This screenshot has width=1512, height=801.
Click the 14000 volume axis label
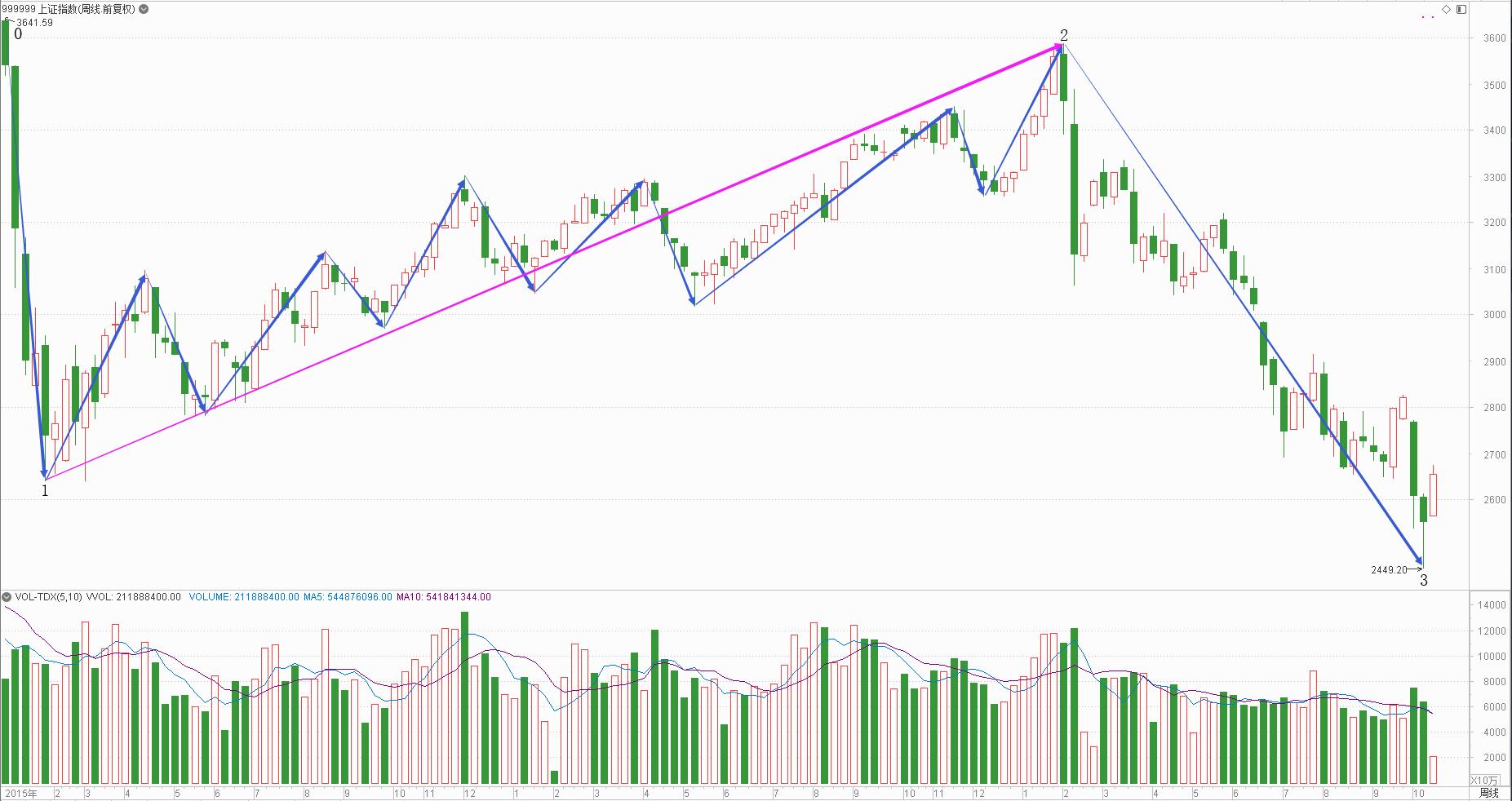[x=1490, y=605]
